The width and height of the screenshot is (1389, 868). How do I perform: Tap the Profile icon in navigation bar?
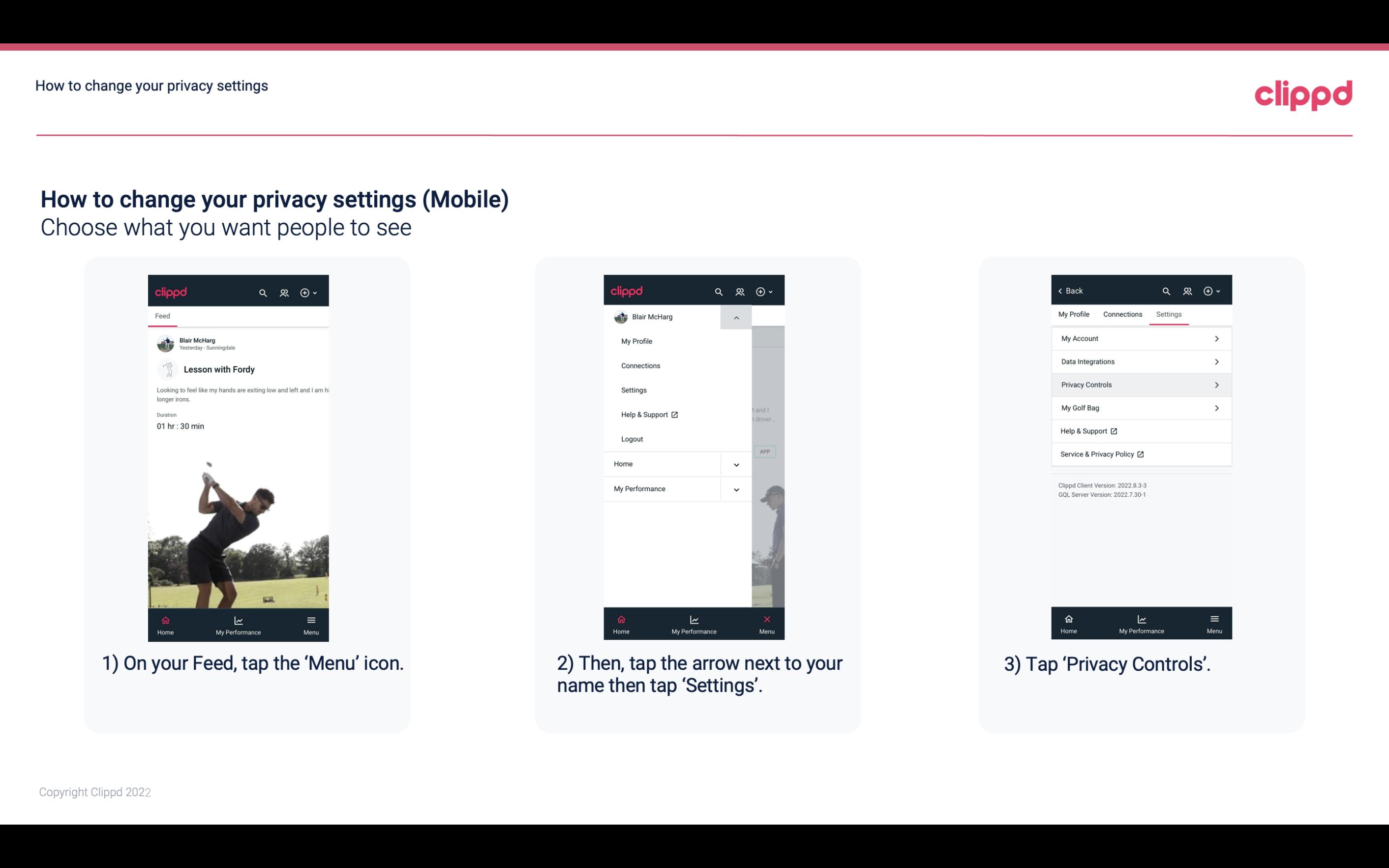coord(283,291)
